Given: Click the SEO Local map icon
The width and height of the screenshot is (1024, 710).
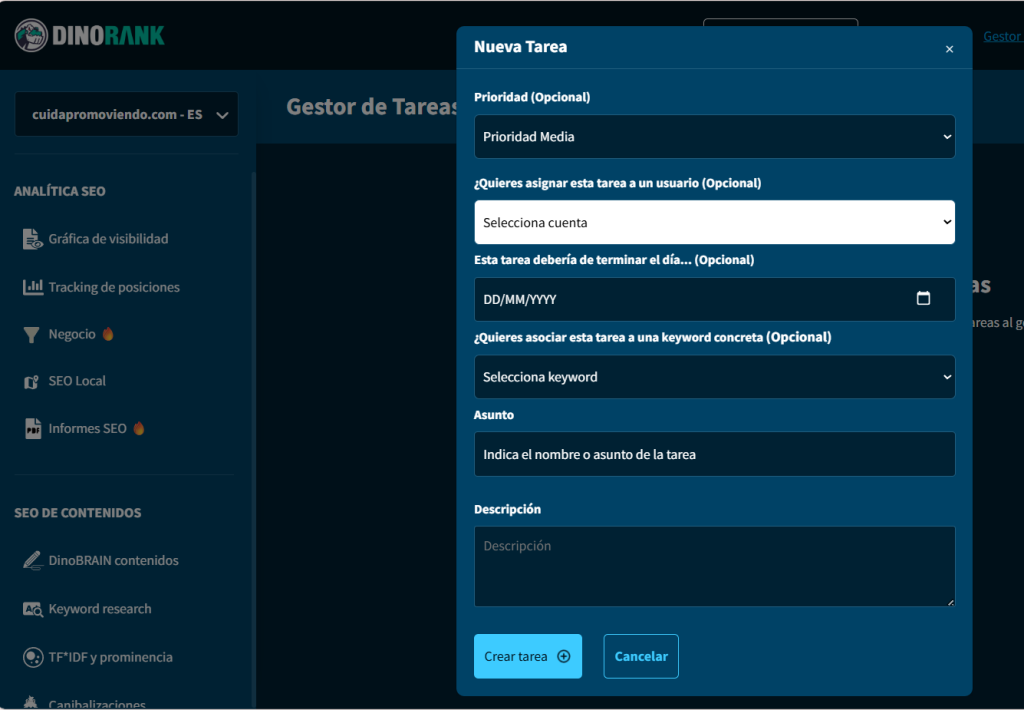Looking at the screenshot, I should [32, 382].
